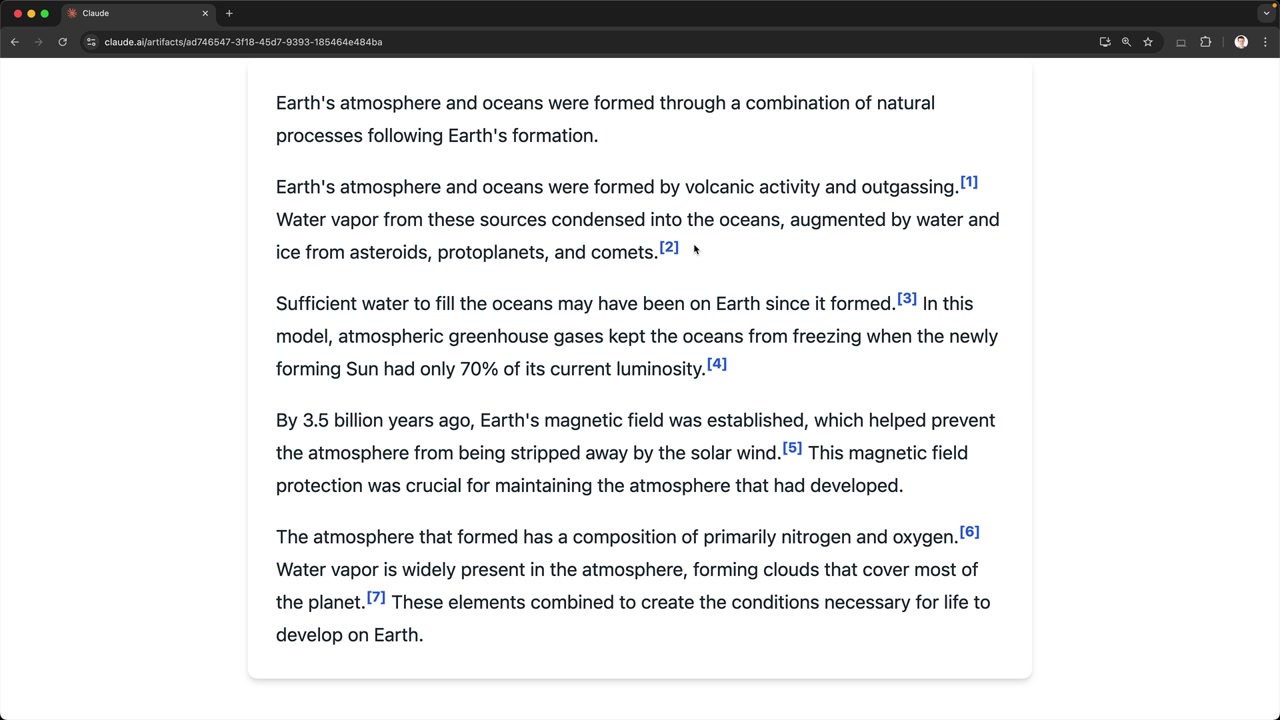Click the install app icon in address bar
The height and width of the screenshot is (720, 1280).
tap(1105, 42)
